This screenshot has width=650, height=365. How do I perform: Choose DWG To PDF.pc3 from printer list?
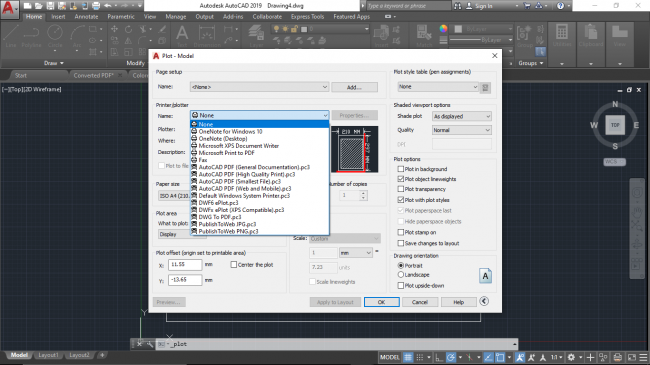(x=260, y=217)
